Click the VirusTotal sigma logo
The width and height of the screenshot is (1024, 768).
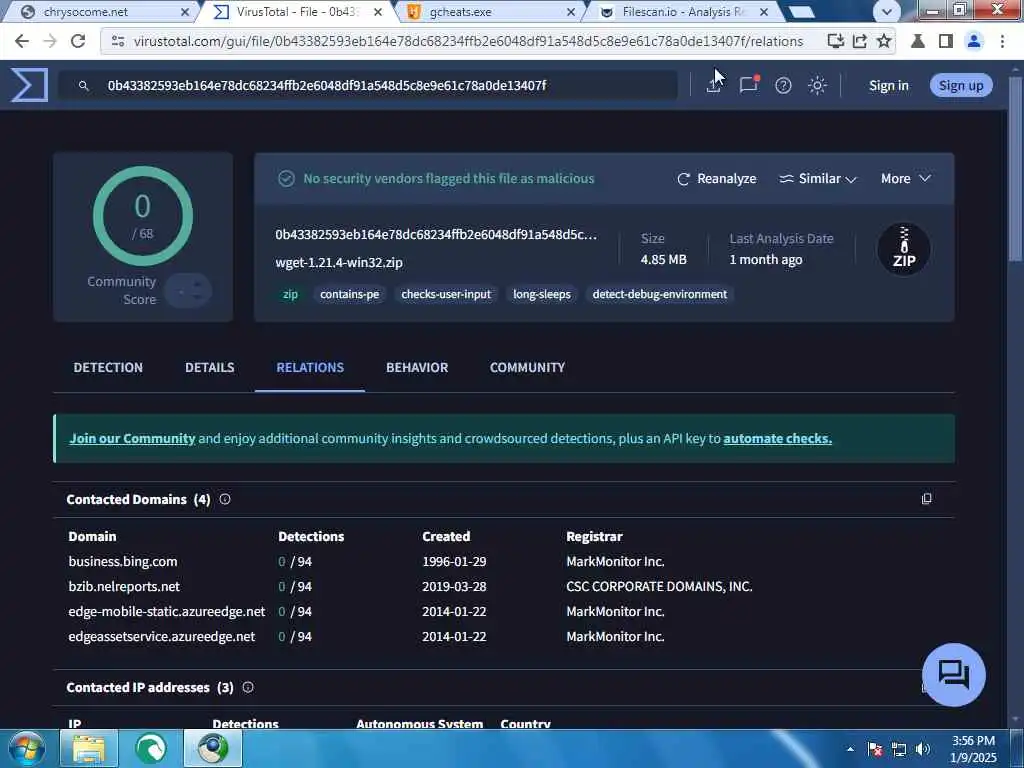tap(29, 85)
